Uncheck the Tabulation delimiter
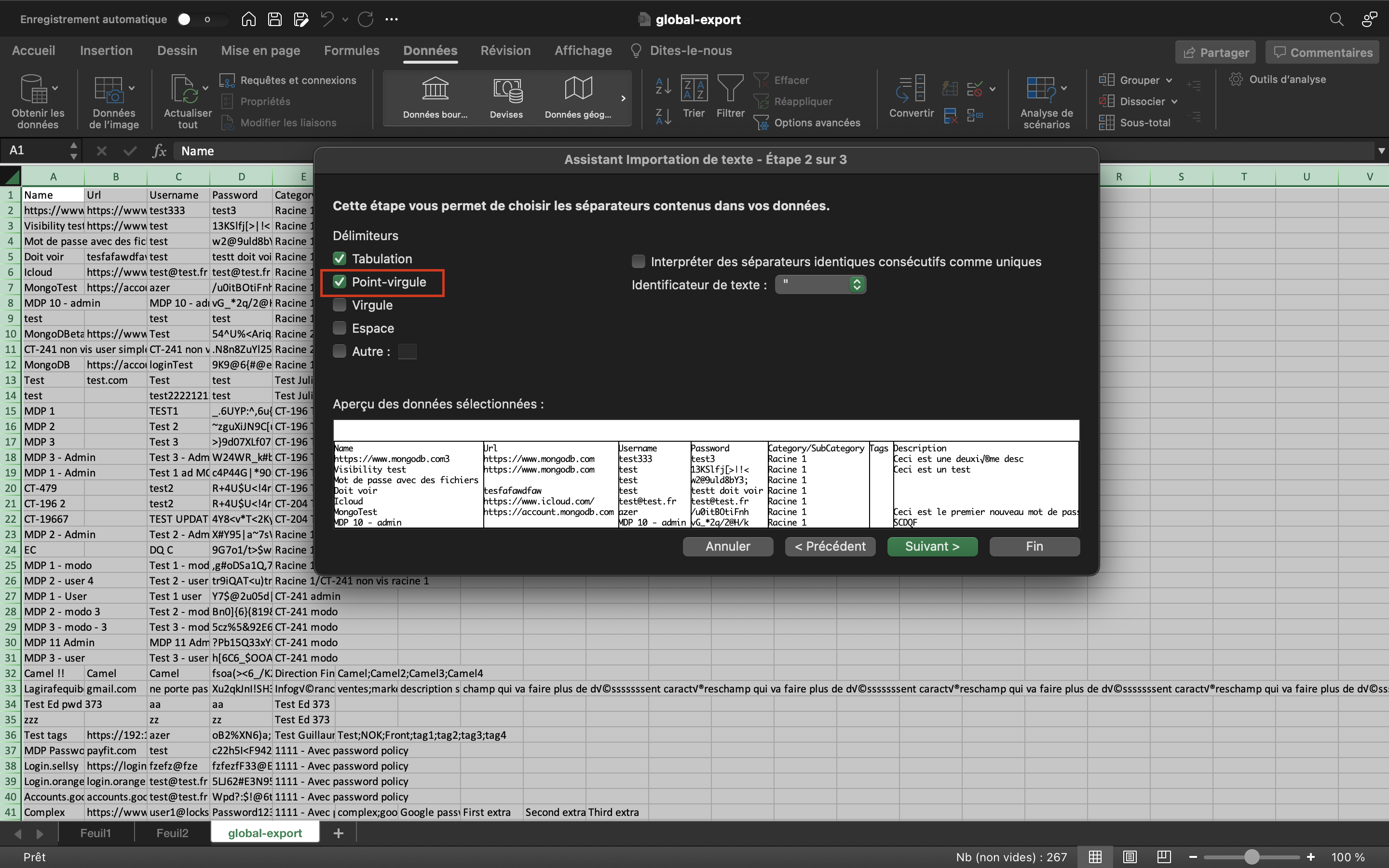This screenshot has height=868, width=1389. tap(340, 259)
